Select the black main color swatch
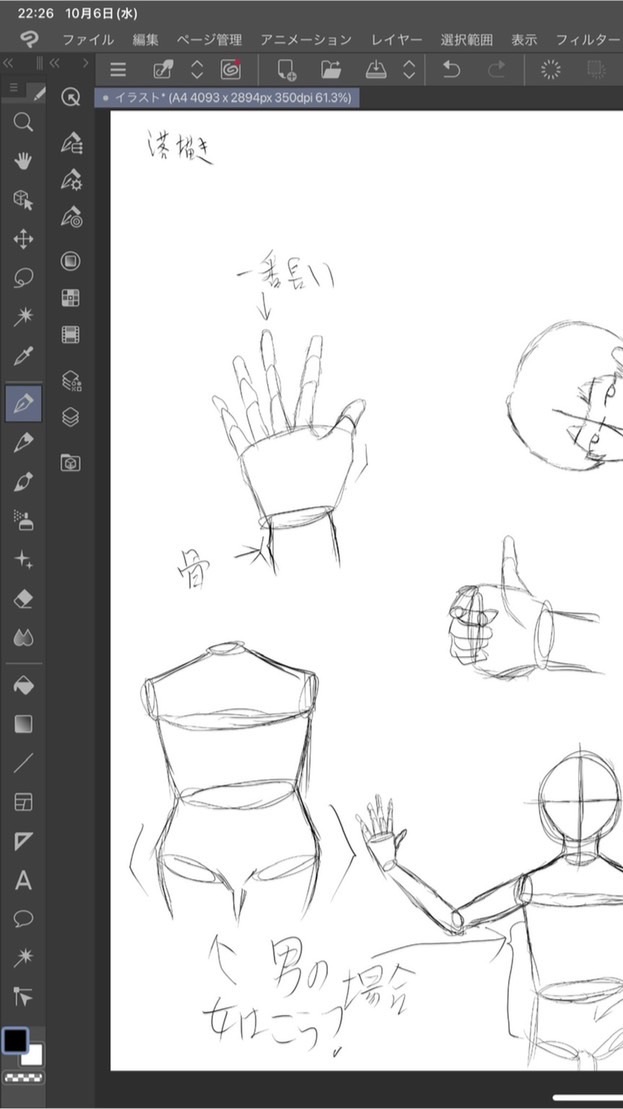 (16, 1040)
